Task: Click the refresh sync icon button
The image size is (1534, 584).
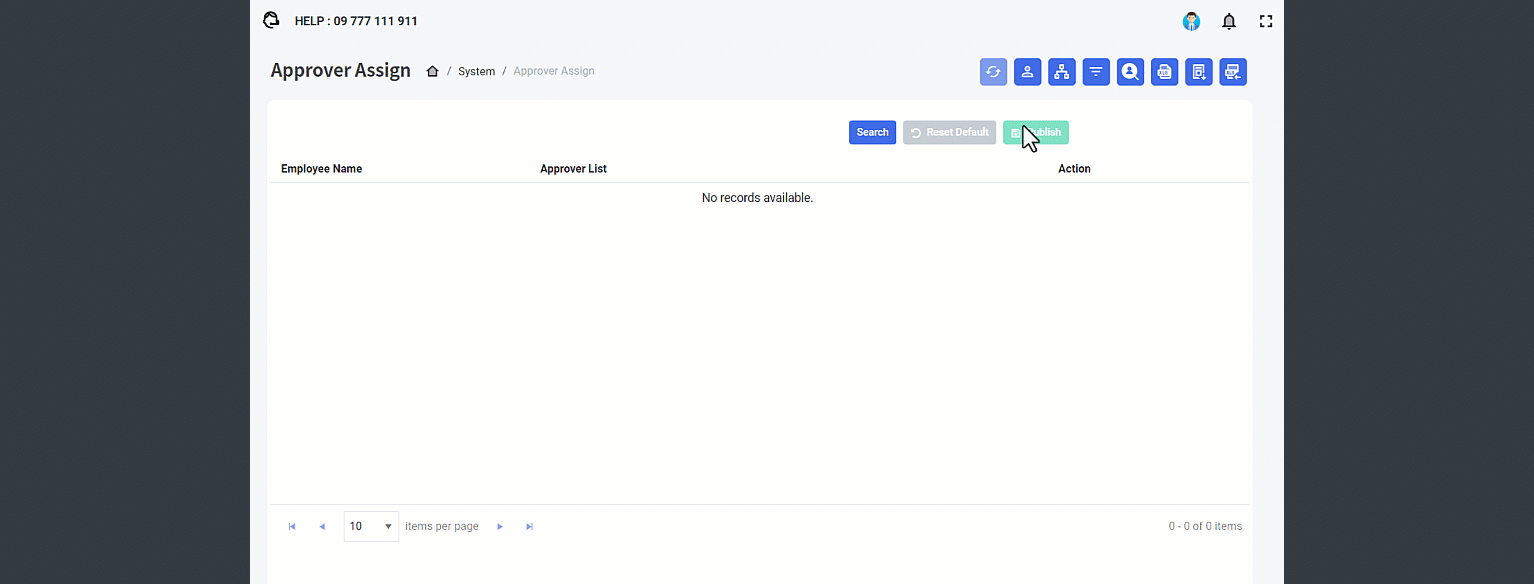Action: (993, 72)
